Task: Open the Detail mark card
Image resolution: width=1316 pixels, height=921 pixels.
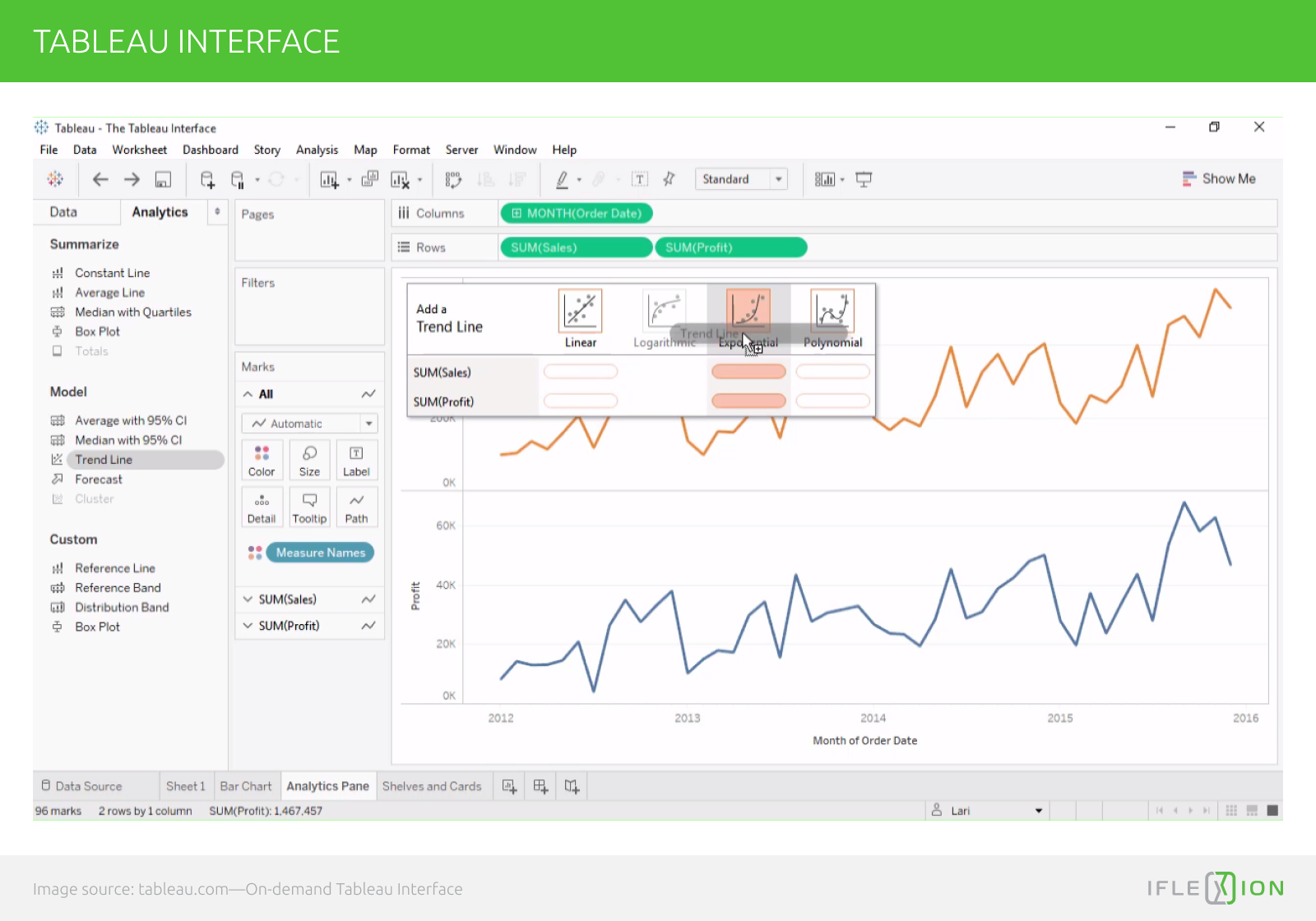Action: [262, 507]
